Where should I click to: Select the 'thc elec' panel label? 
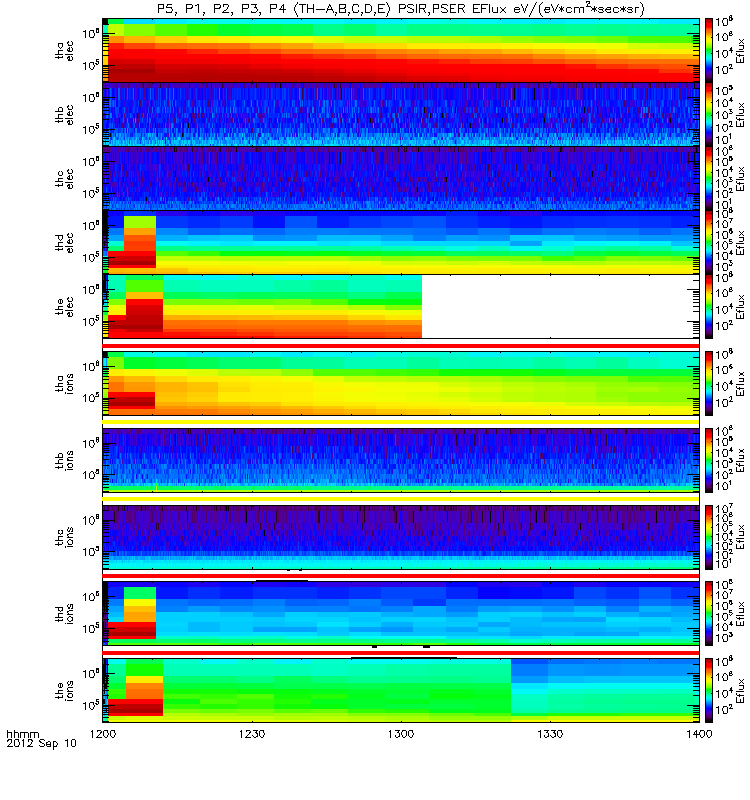click(65, 179)
